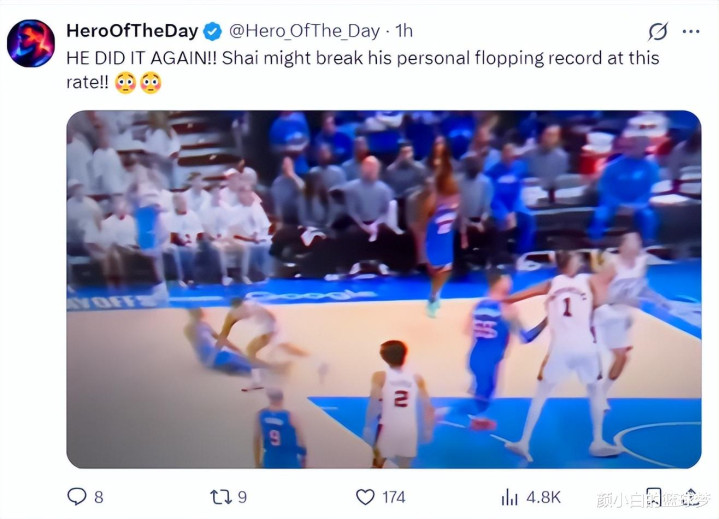This screenshot has width=719, height=519.
Task: Click the blue verified badge
Action: pos(212,31)
